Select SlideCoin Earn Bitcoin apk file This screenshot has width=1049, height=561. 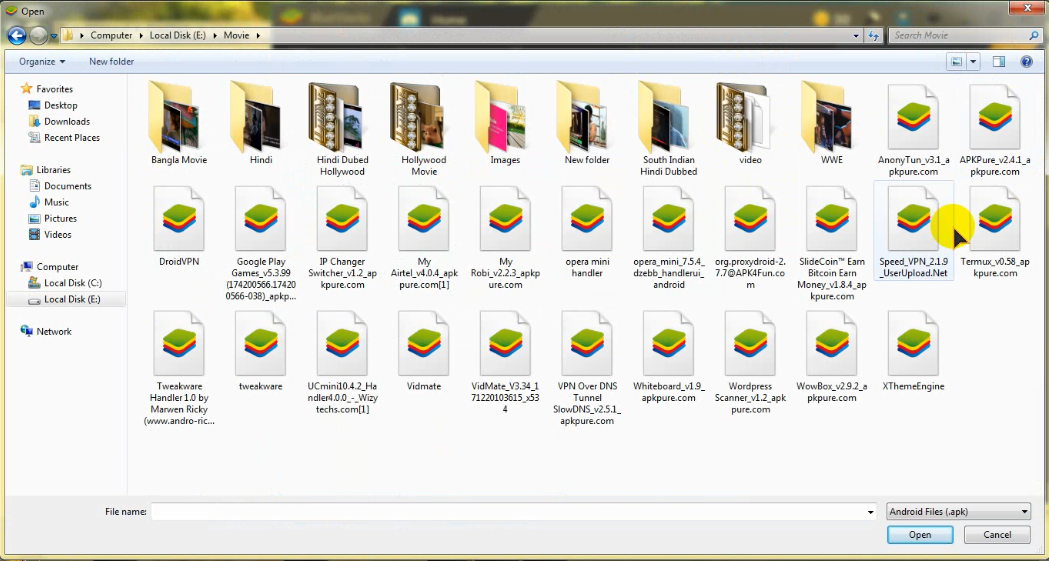[832, 242]
